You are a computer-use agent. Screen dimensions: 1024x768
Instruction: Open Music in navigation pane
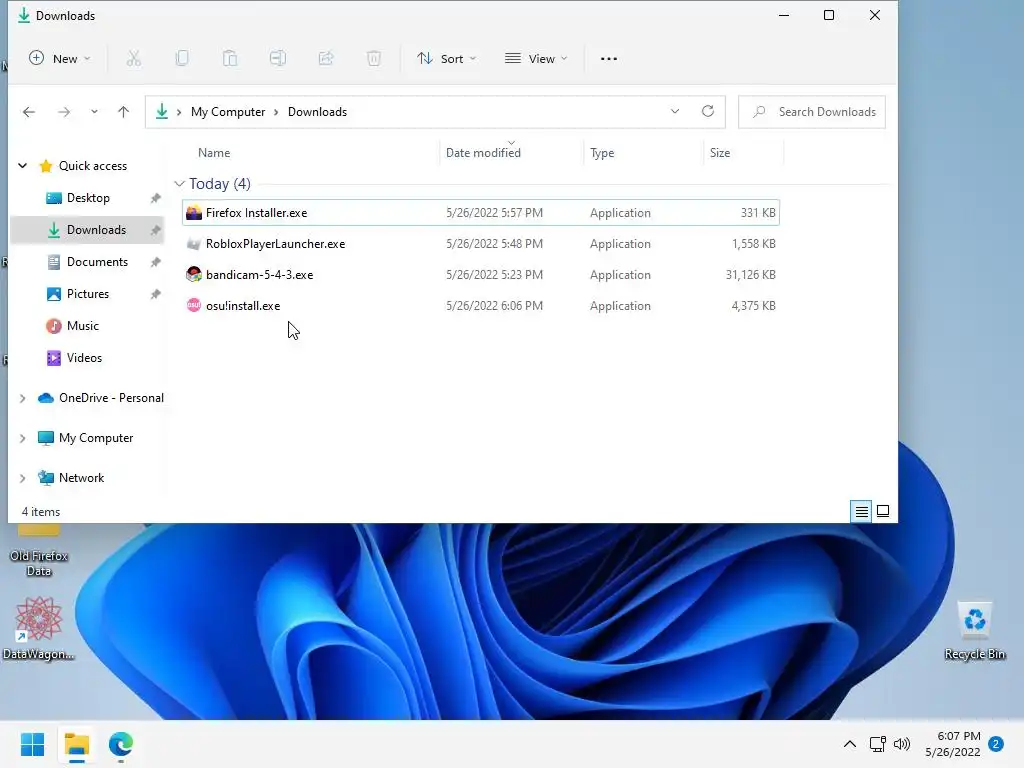[x=83, y=326]
